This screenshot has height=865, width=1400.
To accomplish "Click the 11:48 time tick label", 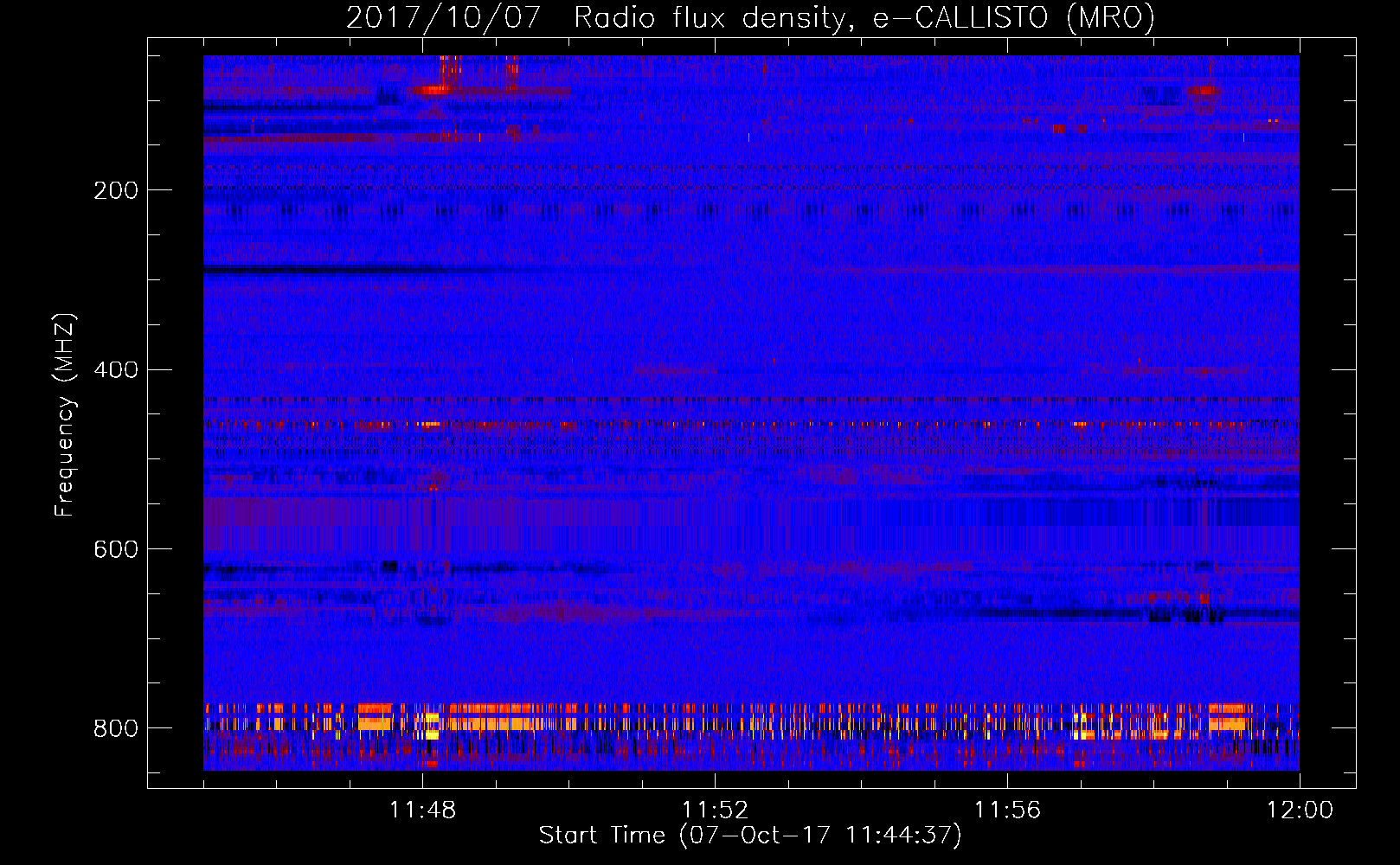I will point(422,810).
